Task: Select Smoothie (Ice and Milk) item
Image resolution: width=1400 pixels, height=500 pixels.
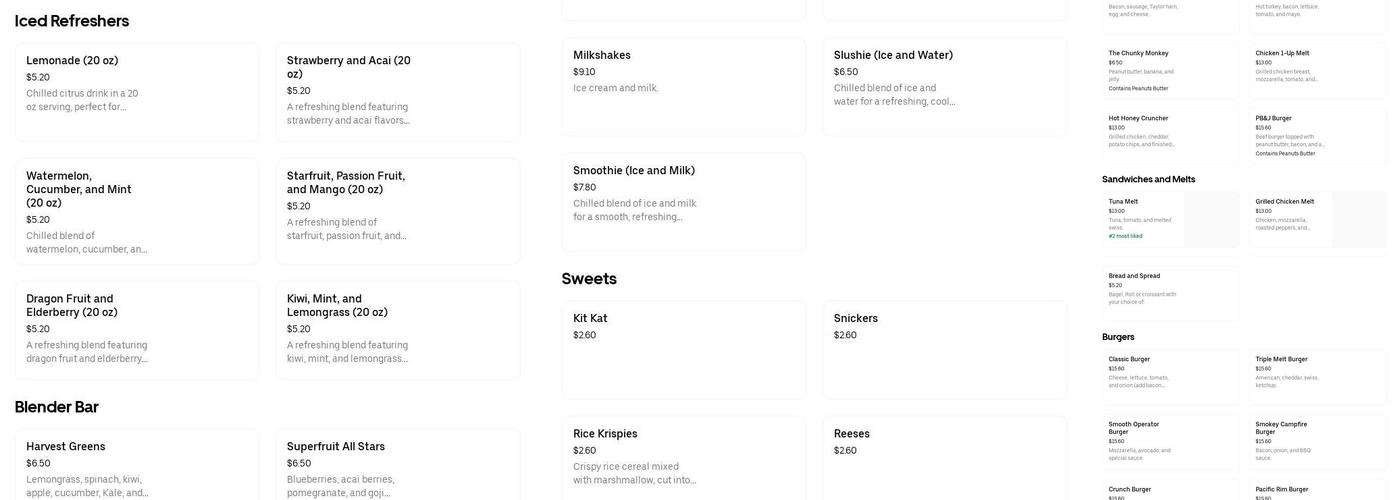Action: tap(683, 201)
